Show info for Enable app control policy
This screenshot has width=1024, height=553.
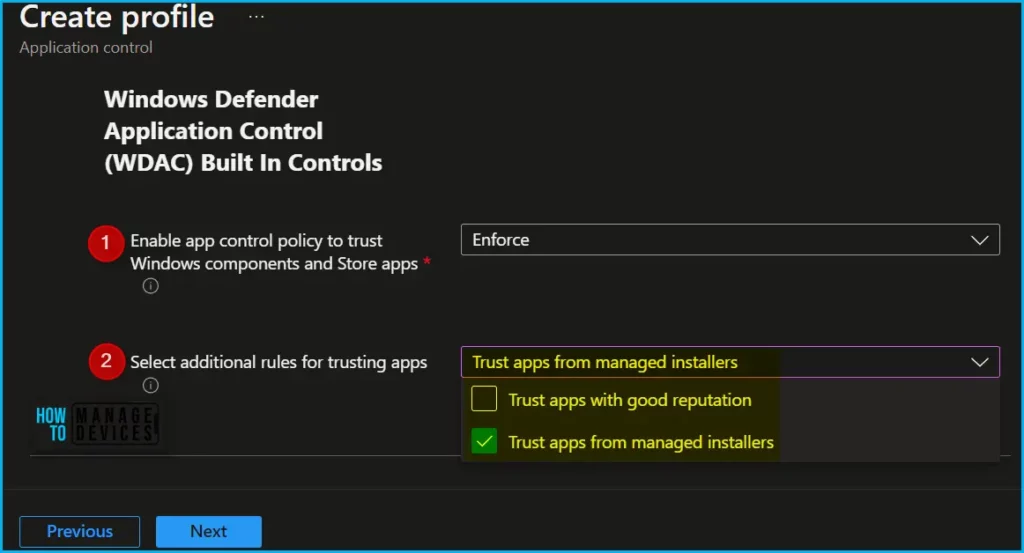(151, 286)
